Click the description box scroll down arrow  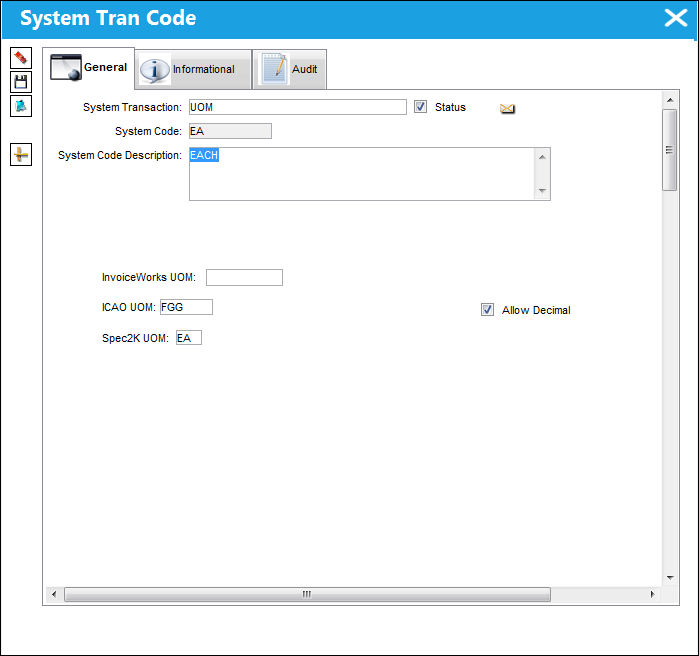point(542,191)
